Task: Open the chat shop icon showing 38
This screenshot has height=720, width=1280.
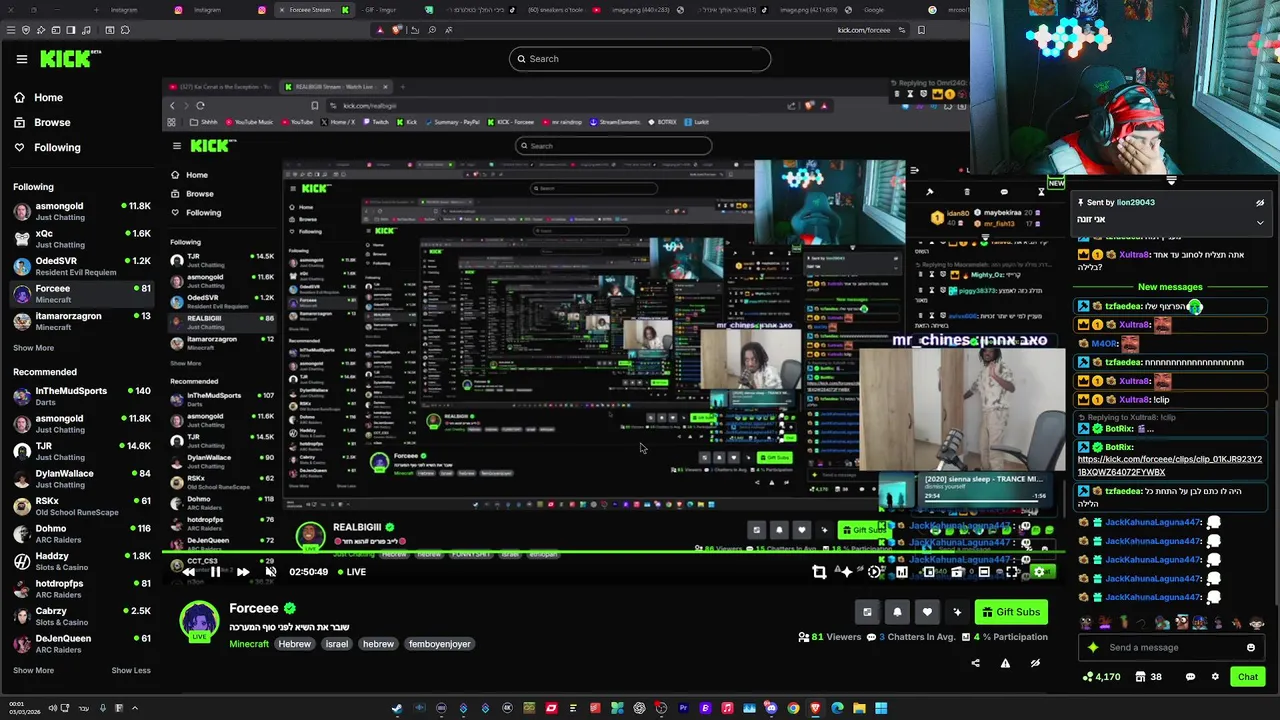Action: click(x=1150, y=677)
